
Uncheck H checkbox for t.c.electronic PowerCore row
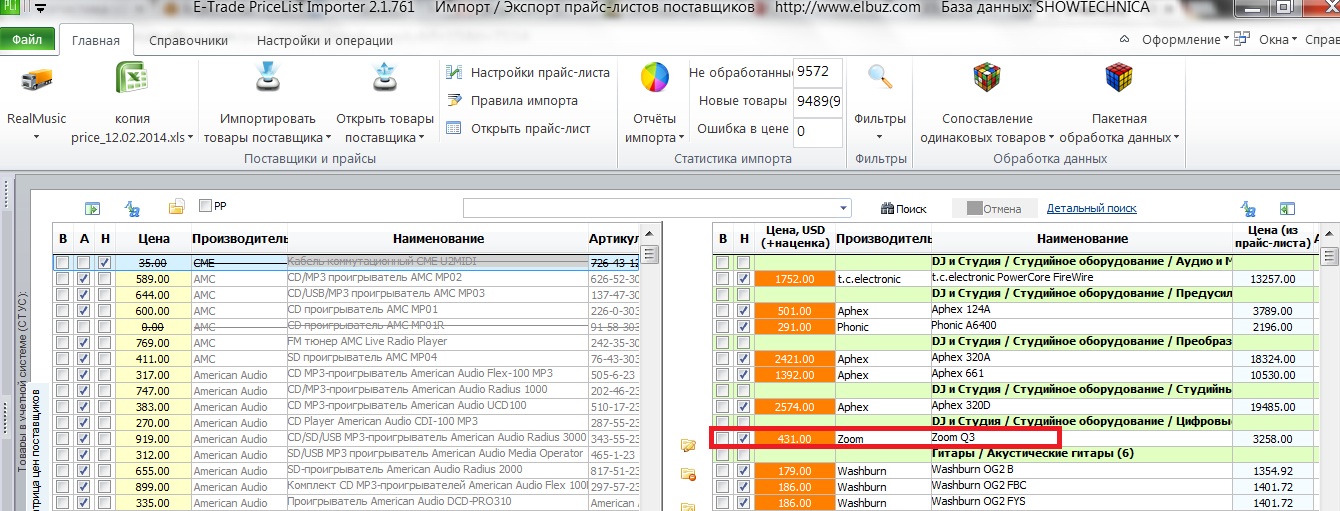[743, 278]
